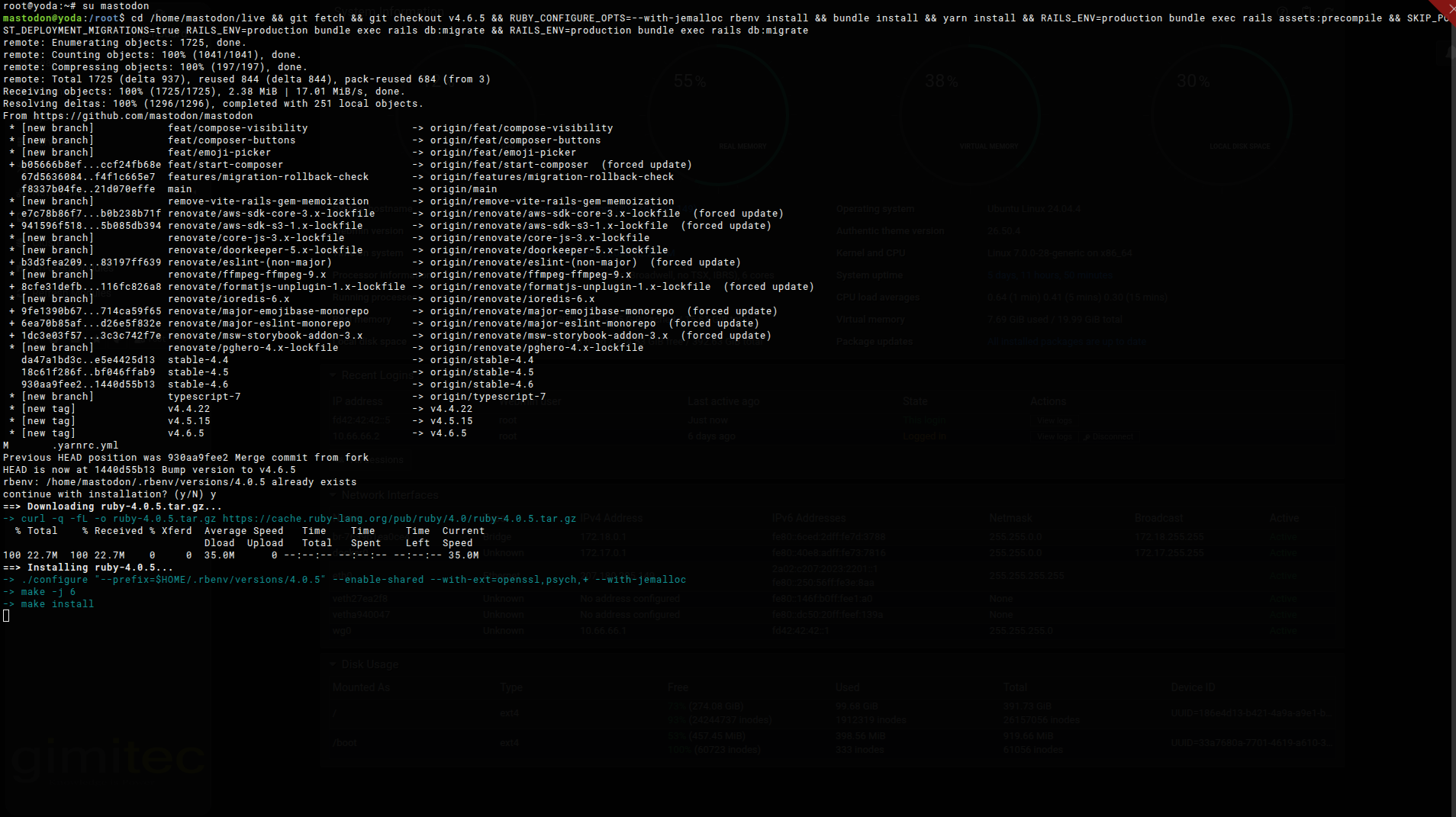The image size is (1456, 817).
Task: Click the hash range 'da47a1bd3c..e5e4425d13'
Action: [x=89, y=360]
